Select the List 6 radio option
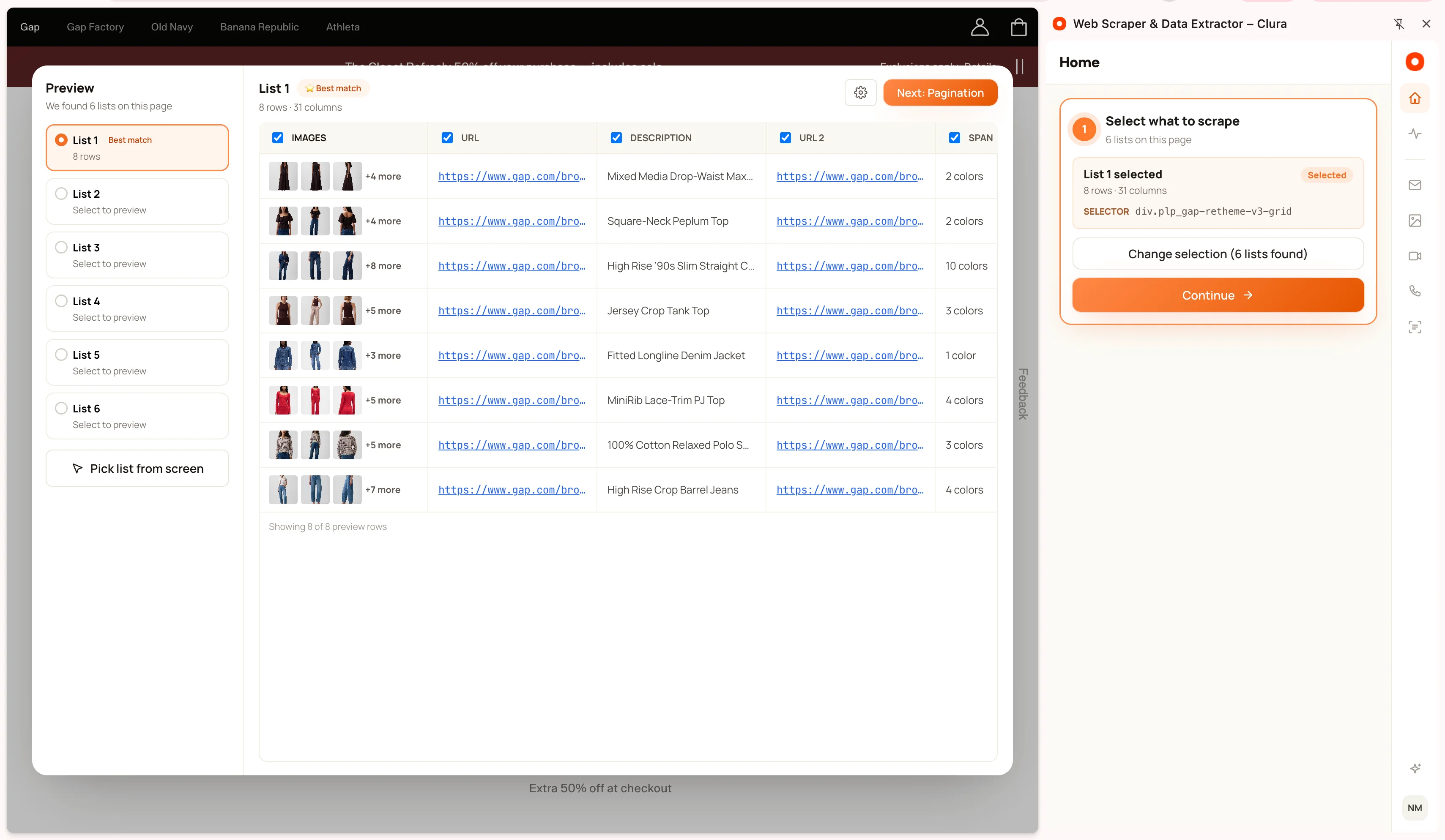The height and width of the screenshot is (840, 1445). [61, 408]
